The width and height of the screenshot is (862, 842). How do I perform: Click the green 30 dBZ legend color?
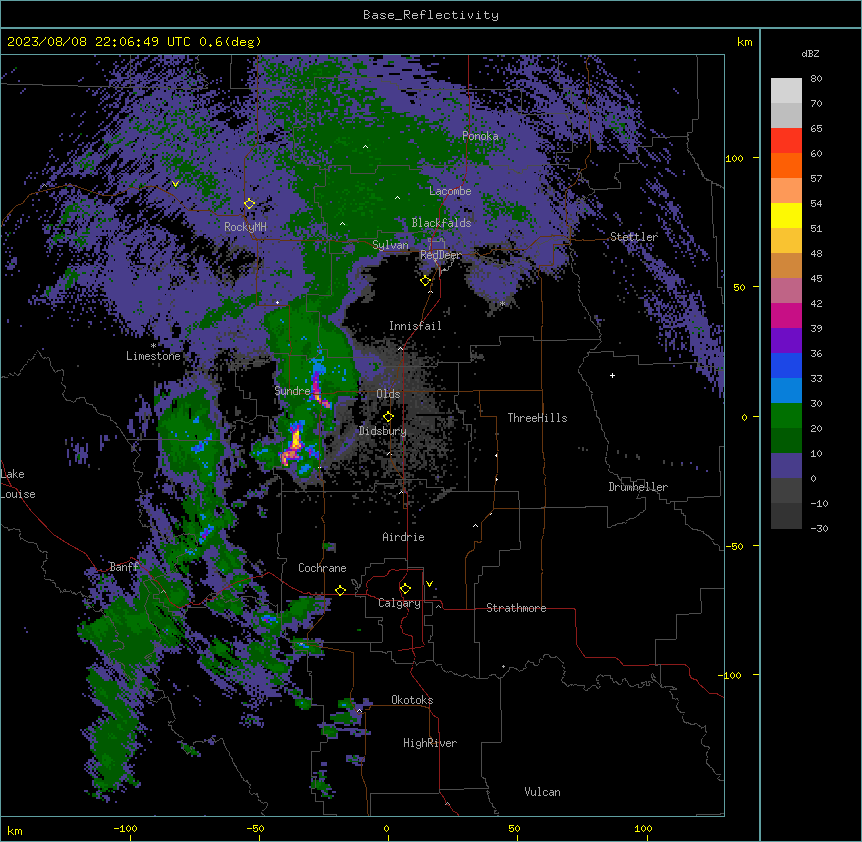786,416
